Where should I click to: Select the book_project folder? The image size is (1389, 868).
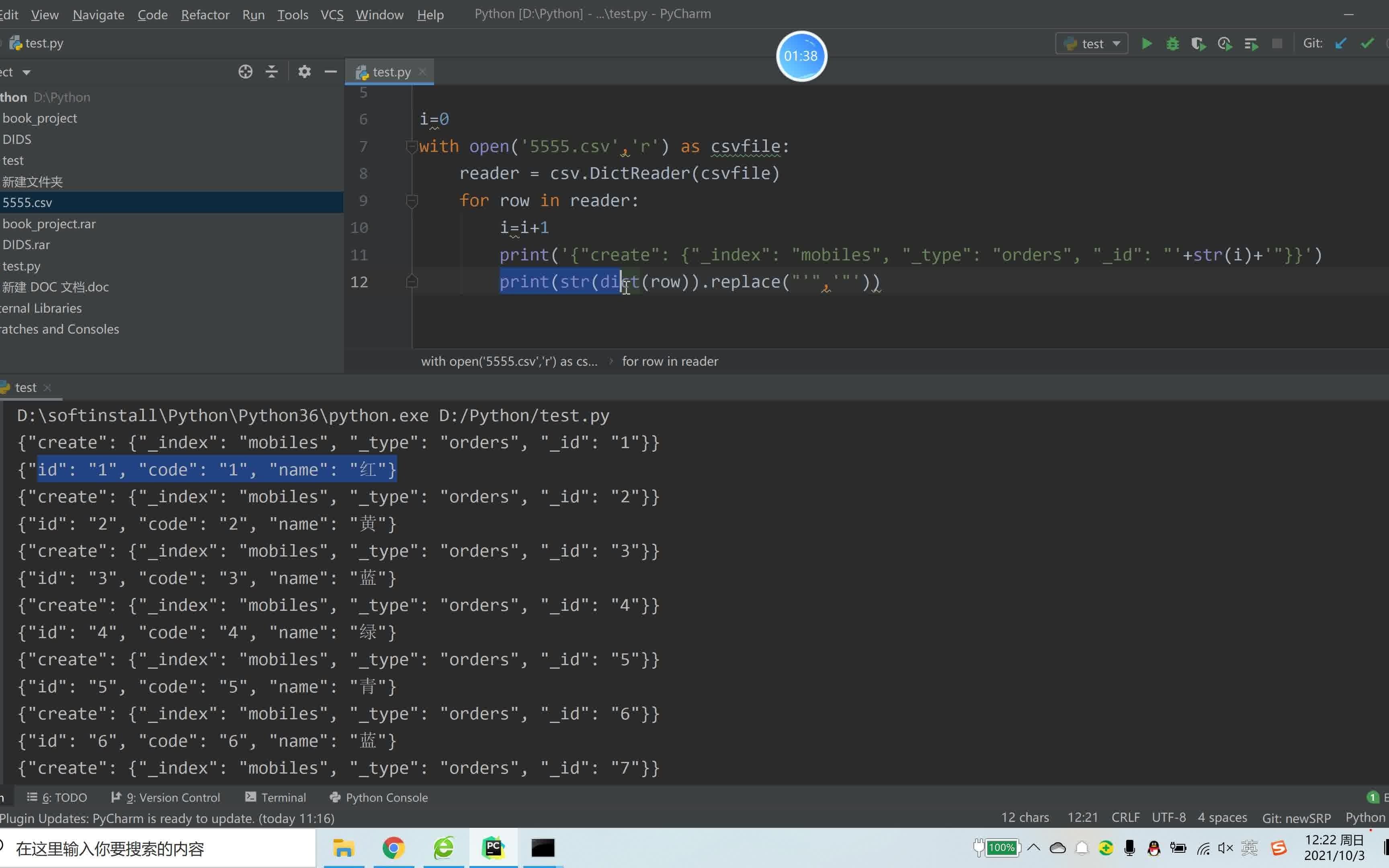click(x=40, y=118)
